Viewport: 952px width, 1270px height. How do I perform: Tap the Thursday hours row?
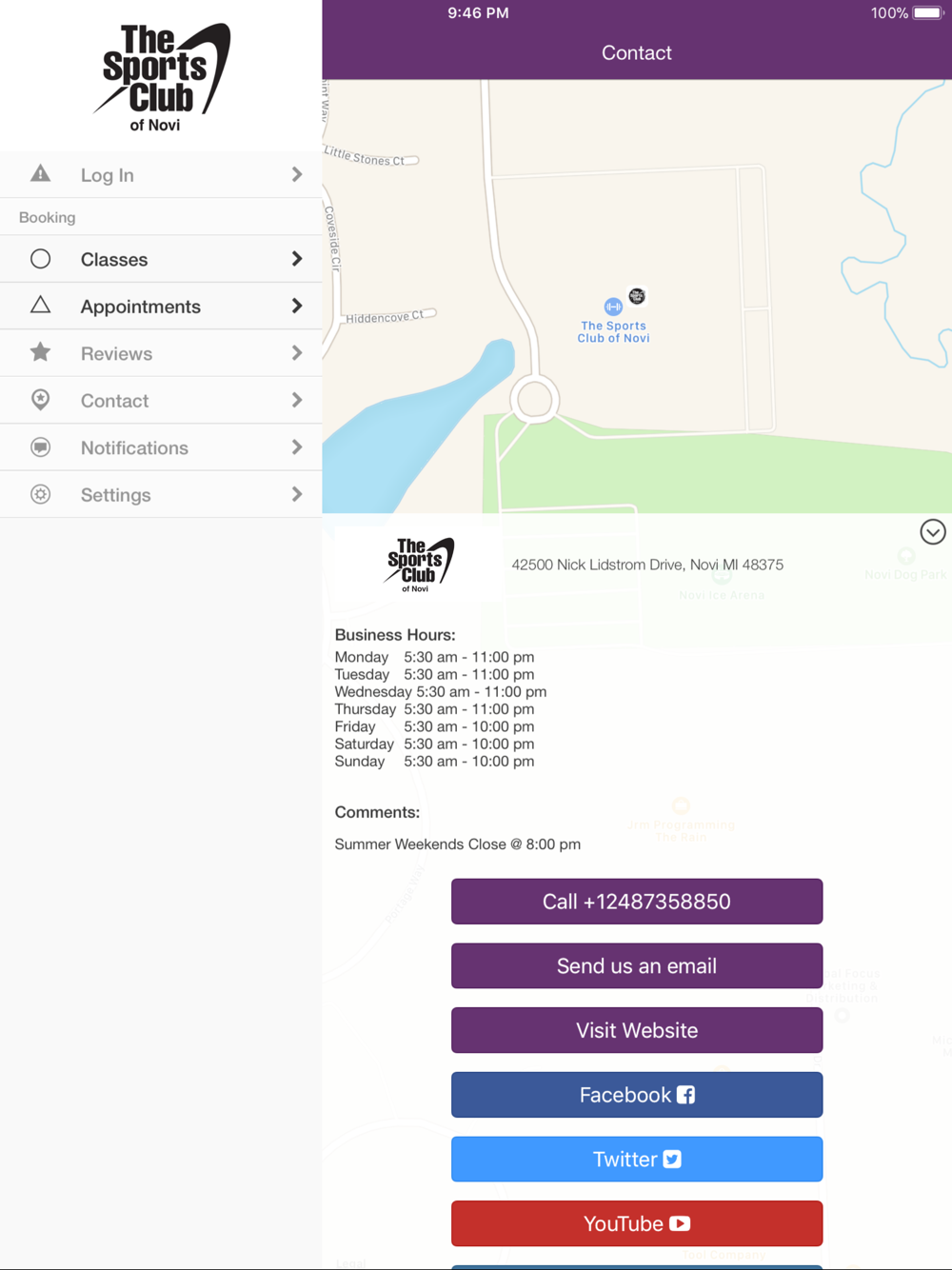434,709
